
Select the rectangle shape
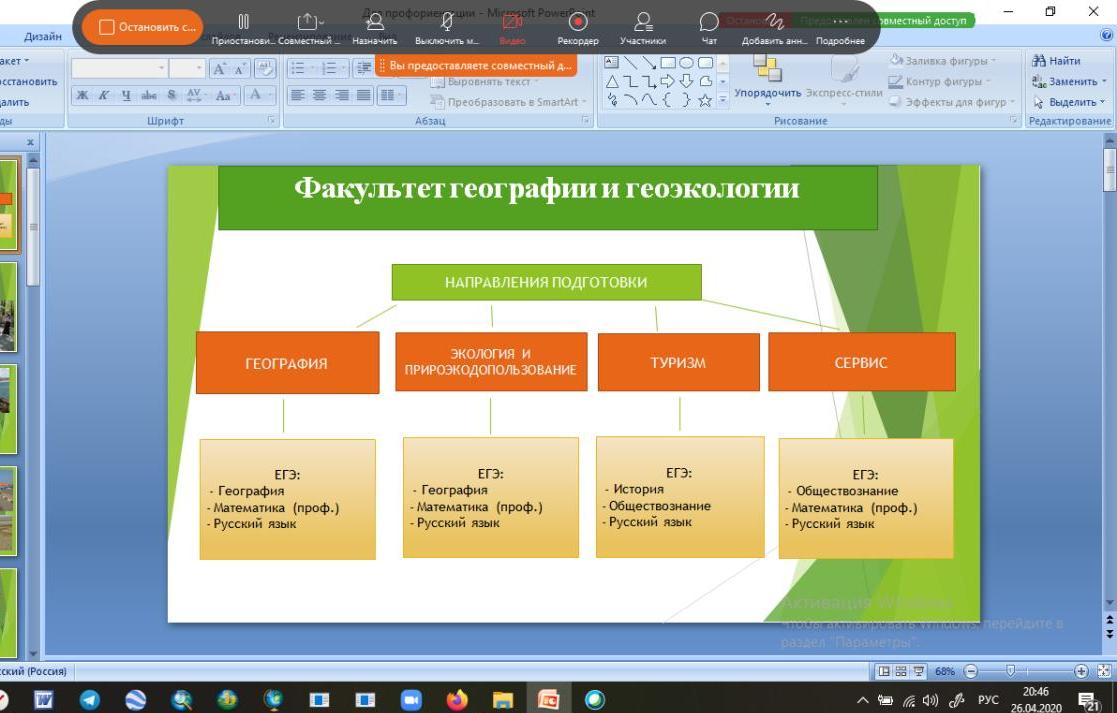coord(668,63)
